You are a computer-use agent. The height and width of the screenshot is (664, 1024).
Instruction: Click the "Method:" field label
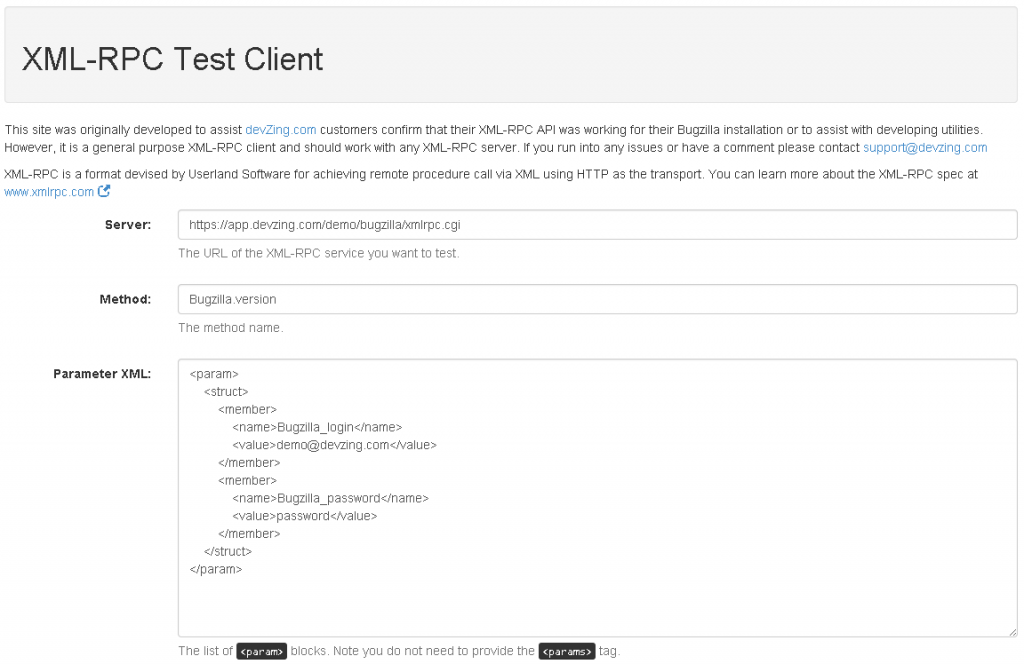pyautogui.click(x=125, y=299)
